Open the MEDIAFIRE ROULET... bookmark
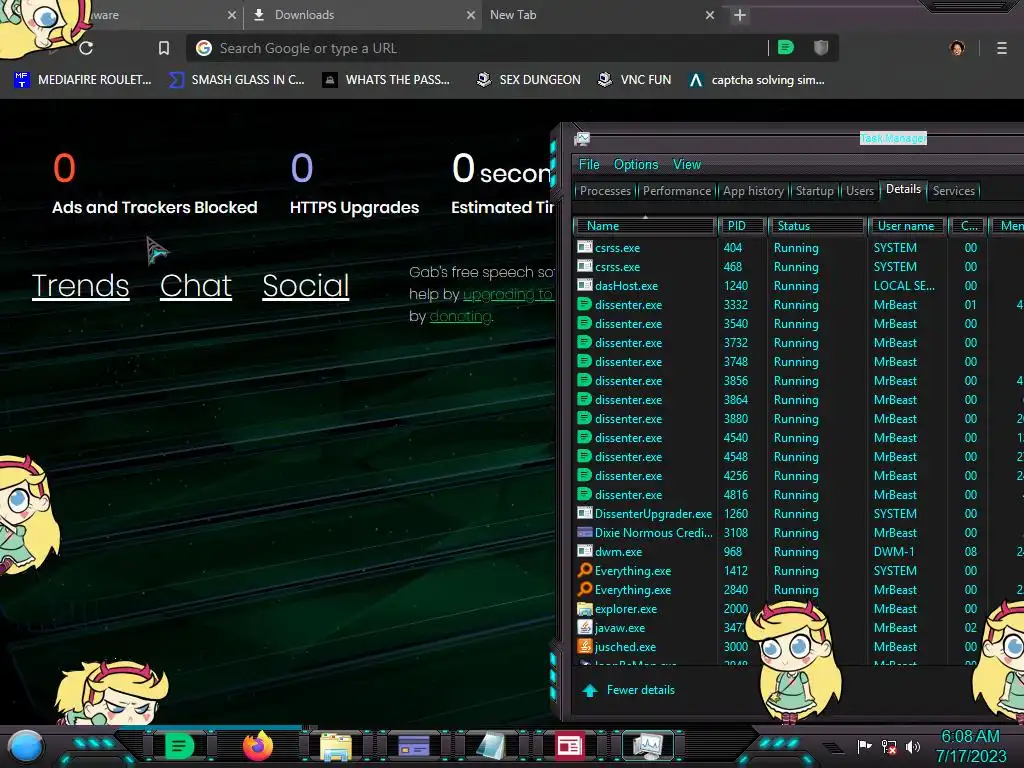This screenshot has width=1024, height=768. pyautogui.click(x=83, y=80)
